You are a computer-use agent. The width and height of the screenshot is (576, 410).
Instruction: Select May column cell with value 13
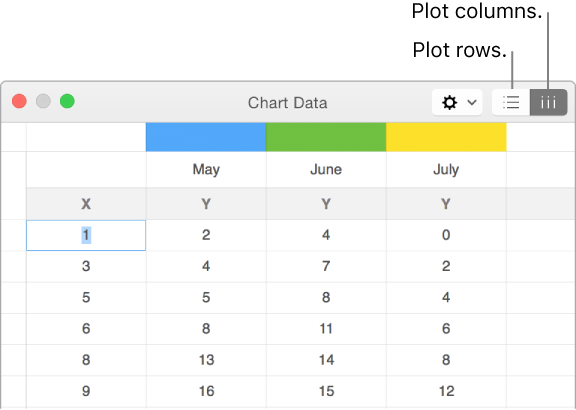206,360
